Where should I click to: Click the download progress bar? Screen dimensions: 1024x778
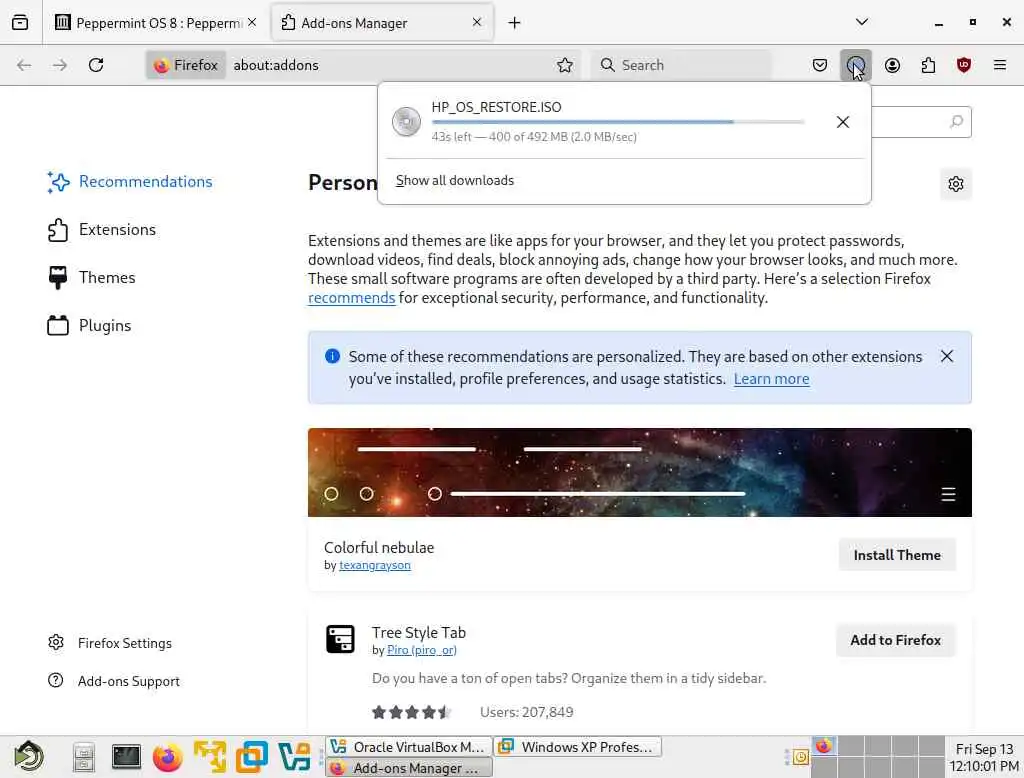coord(618,122)
